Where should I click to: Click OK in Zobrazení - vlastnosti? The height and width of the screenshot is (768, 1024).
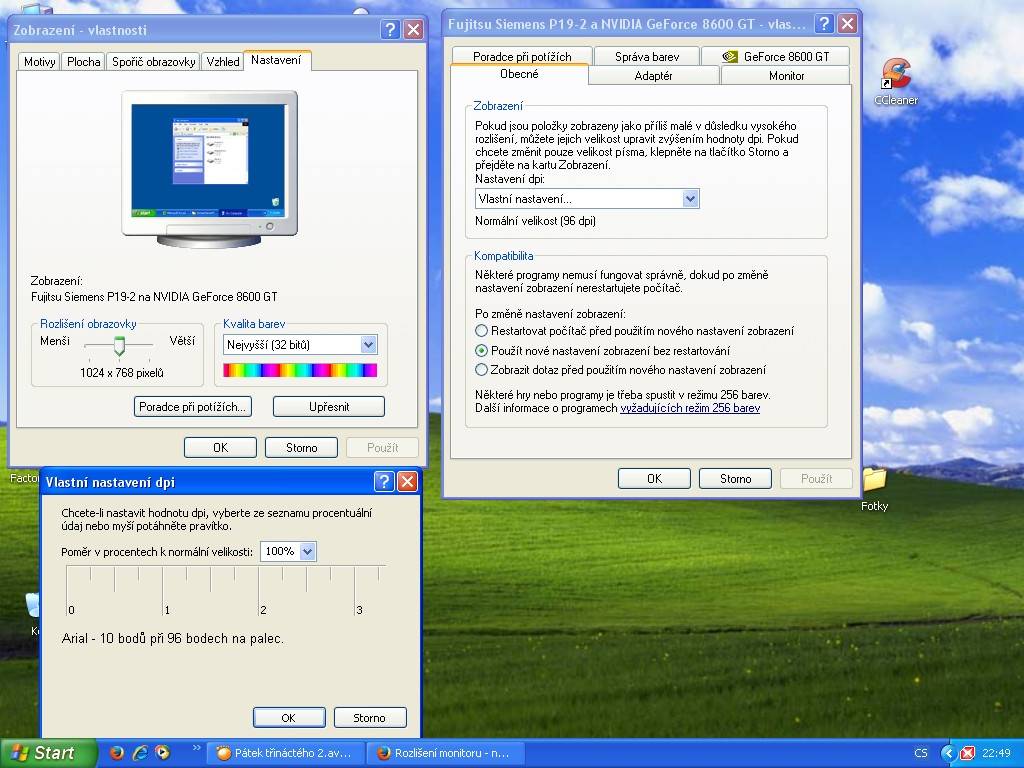click(220, 447)
